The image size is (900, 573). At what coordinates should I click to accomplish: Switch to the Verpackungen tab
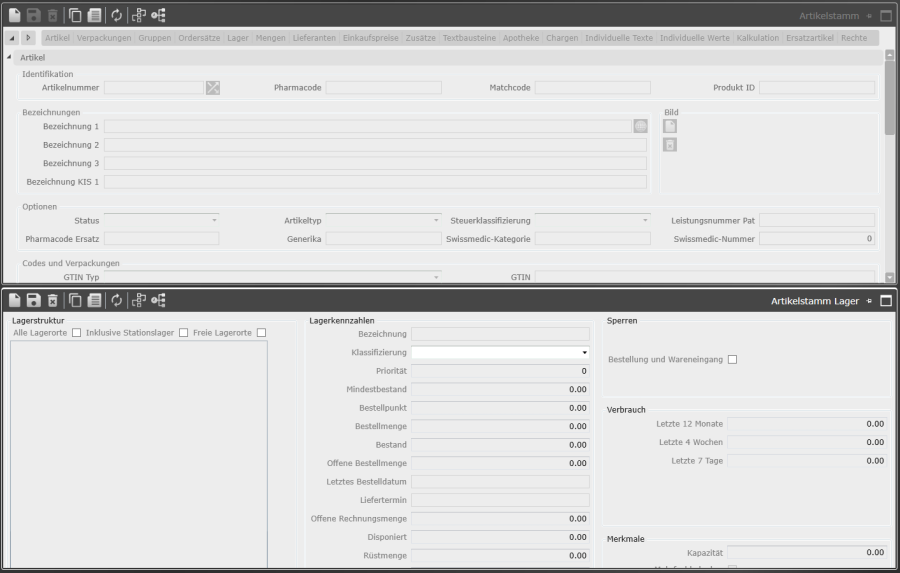pyautogui.click(x=104, y=38)
